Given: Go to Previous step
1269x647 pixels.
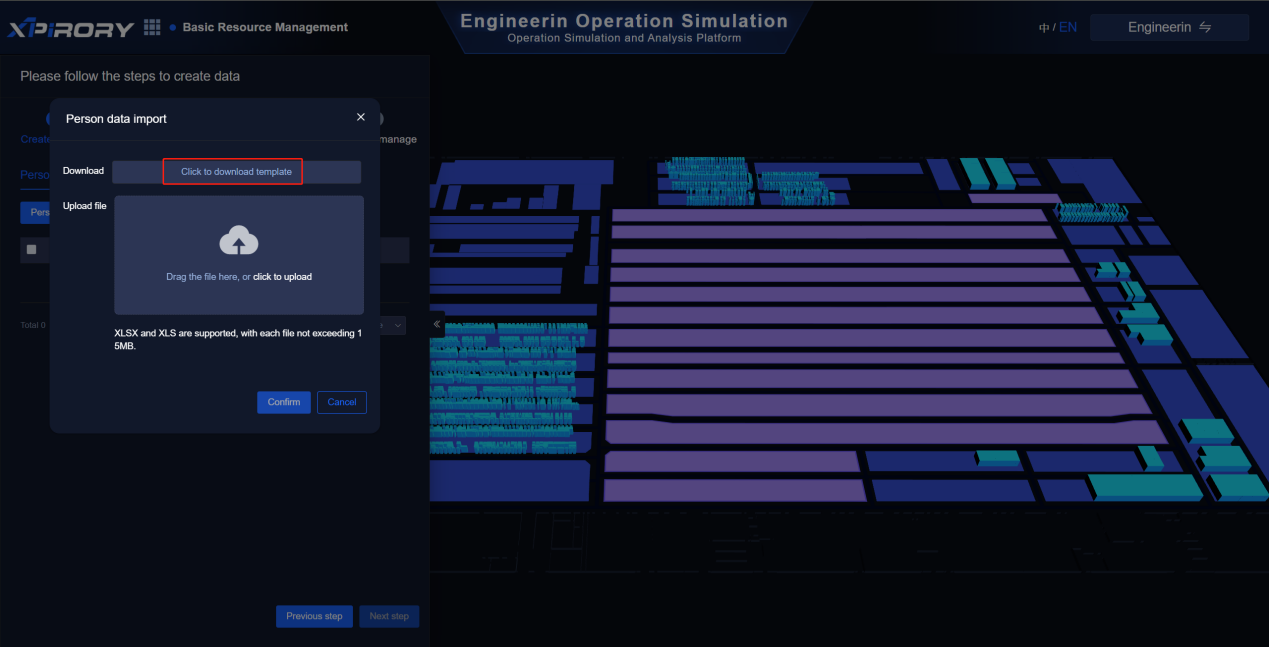Looking at the screenshot, I should (x=313, y=616).
